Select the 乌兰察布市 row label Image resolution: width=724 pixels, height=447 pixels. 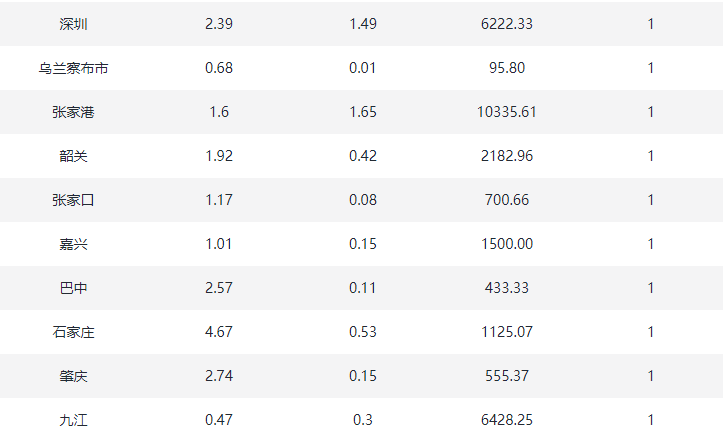click(73, 68)
